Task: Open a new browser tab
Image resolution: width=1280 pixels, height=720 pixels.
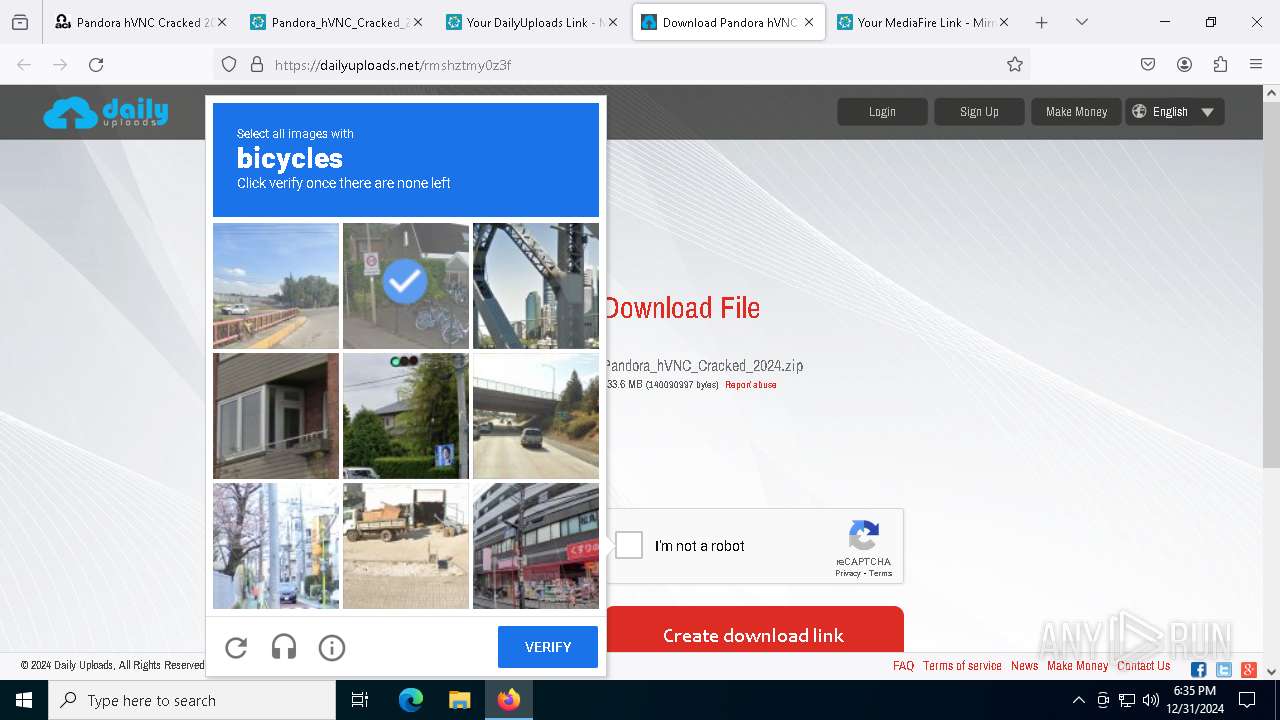Action: [x=1041, y=22]
